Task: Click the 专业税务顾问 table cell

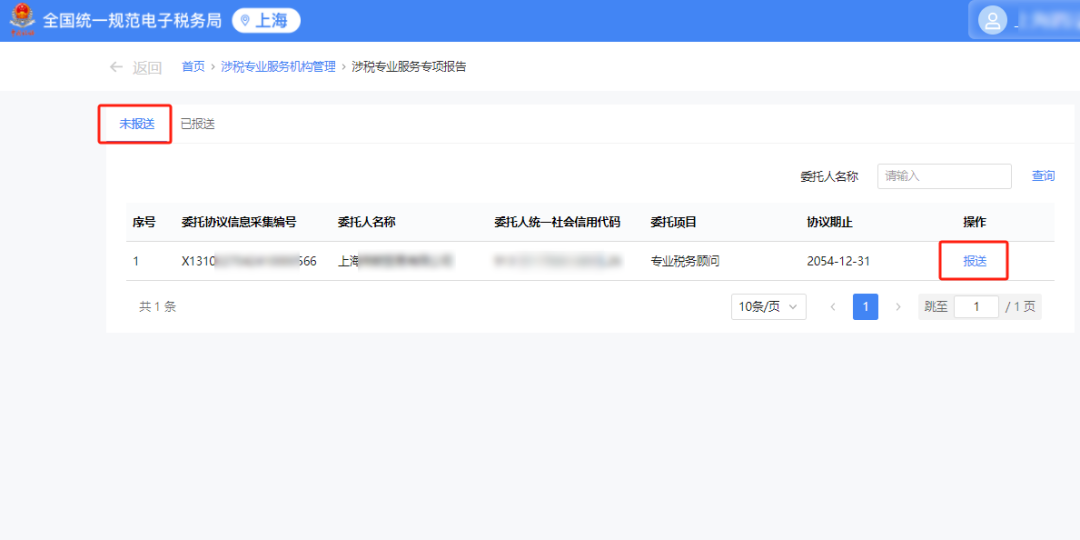Action: [685, 261]
